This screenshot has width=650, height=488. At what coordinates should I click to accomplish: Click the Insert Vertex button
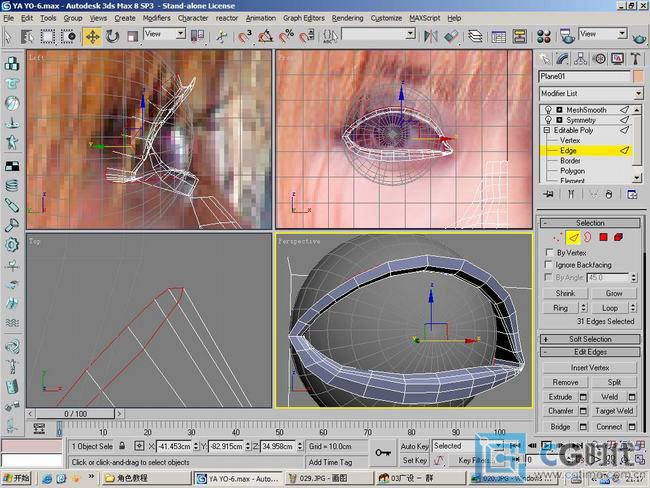click(589, 368)
